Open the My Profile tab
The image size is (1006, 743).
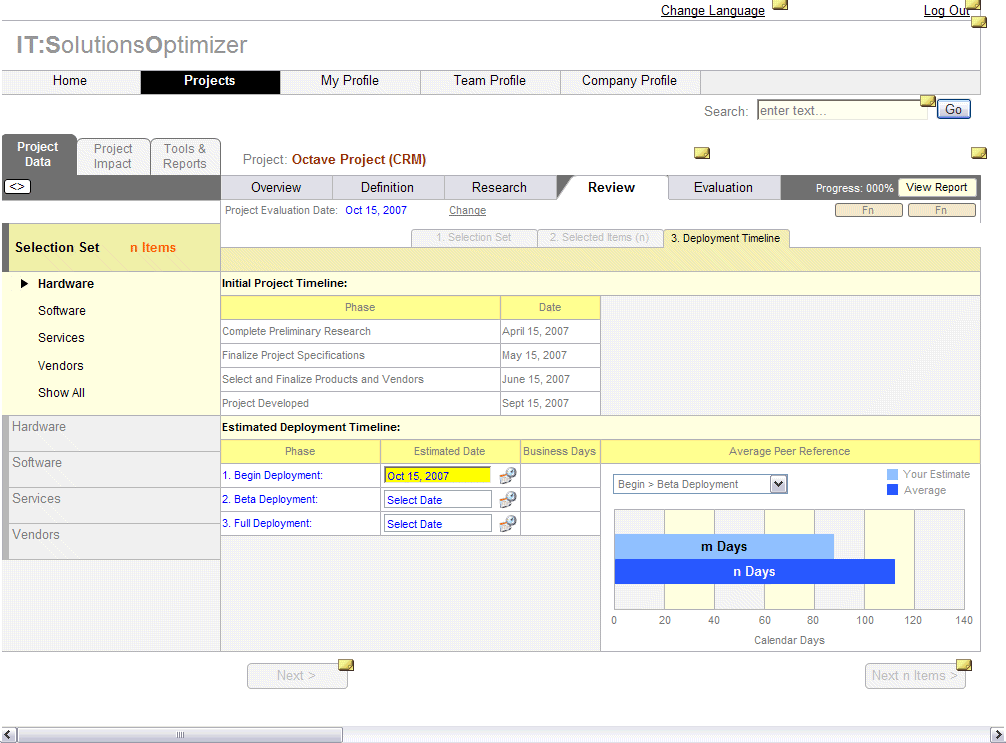(x=350, y=81)
